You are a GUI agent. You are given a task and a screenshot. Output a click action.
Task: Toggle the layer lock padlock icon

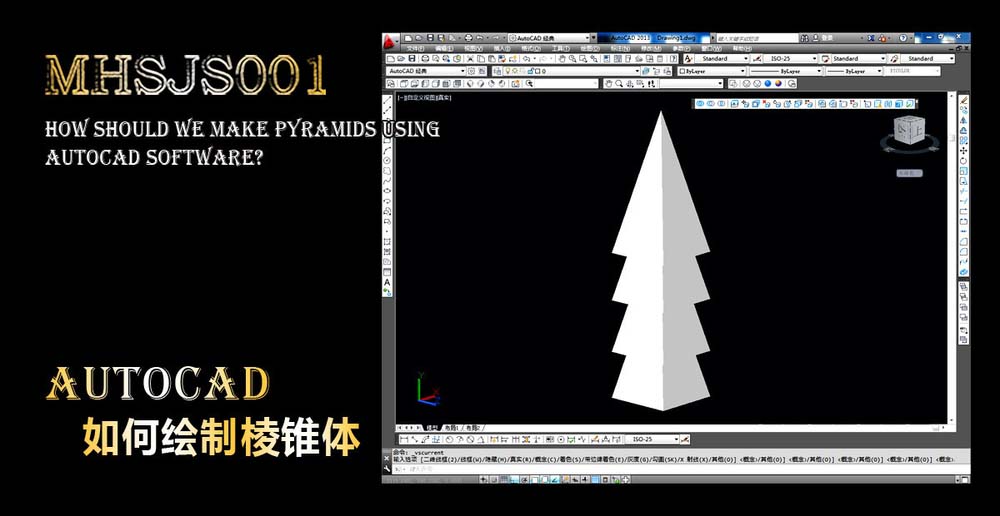(x=531, y=71)
